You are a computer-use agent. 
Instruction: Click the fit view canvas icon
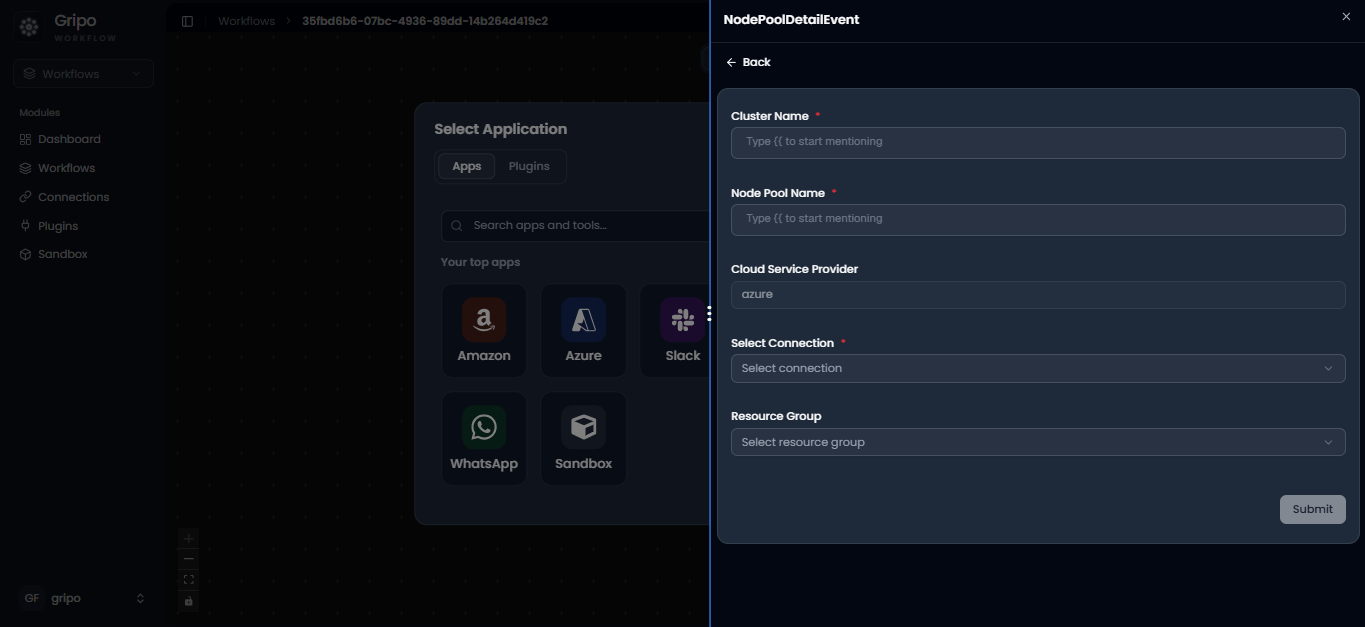click(x=189, y=580)
